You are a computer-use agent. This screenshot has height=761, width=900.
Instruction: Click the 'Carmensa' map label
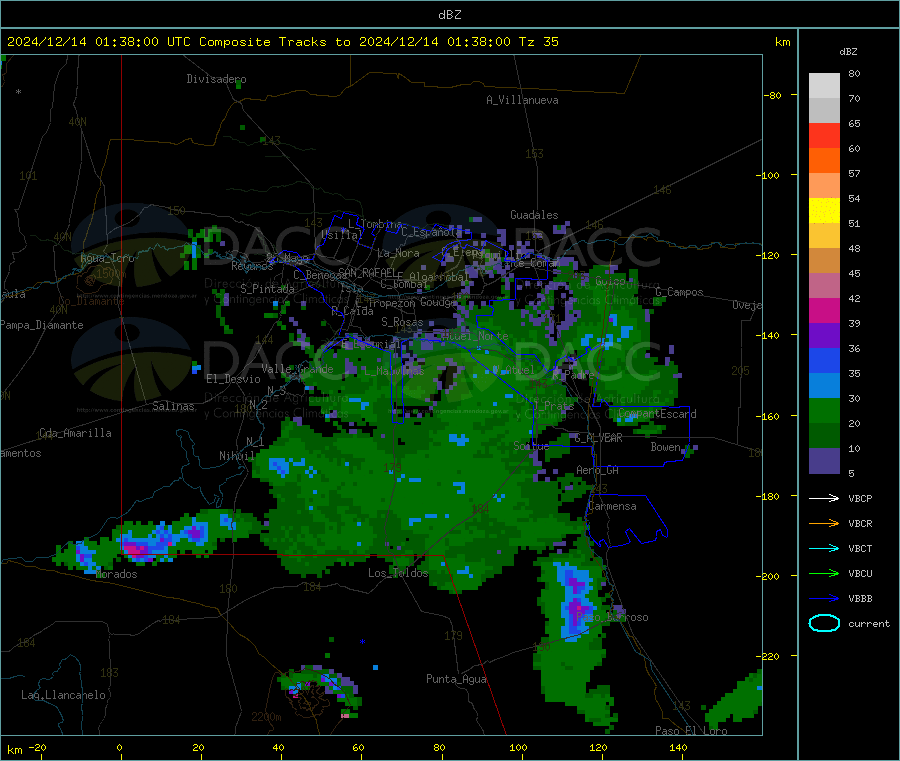612,506
